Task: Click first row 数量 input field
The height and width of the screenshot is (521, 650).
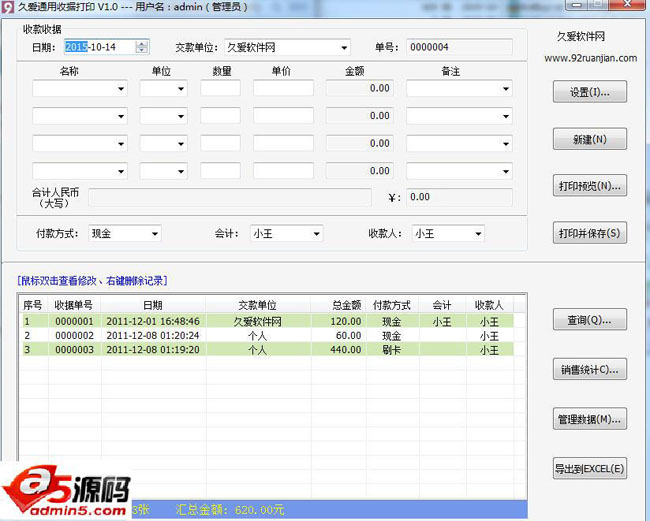Action: [220, 88]
